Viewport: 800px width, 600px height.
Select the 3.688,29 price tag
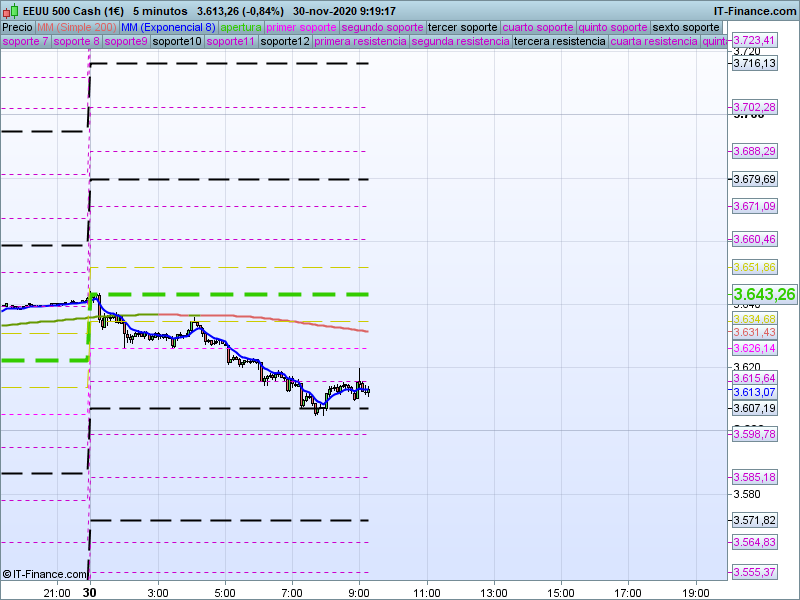tap(754, 151)
